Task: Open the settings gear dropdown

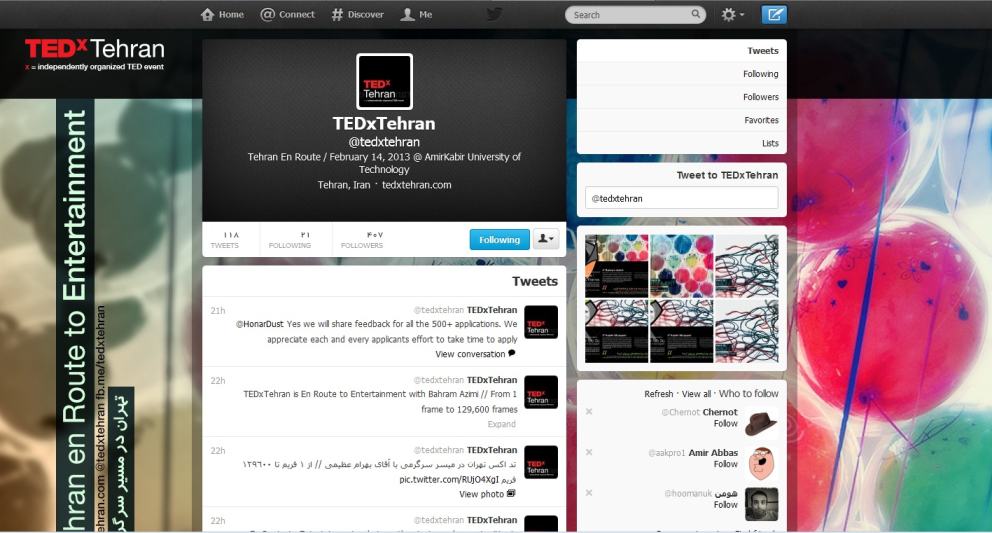Action: click(733, 15)
